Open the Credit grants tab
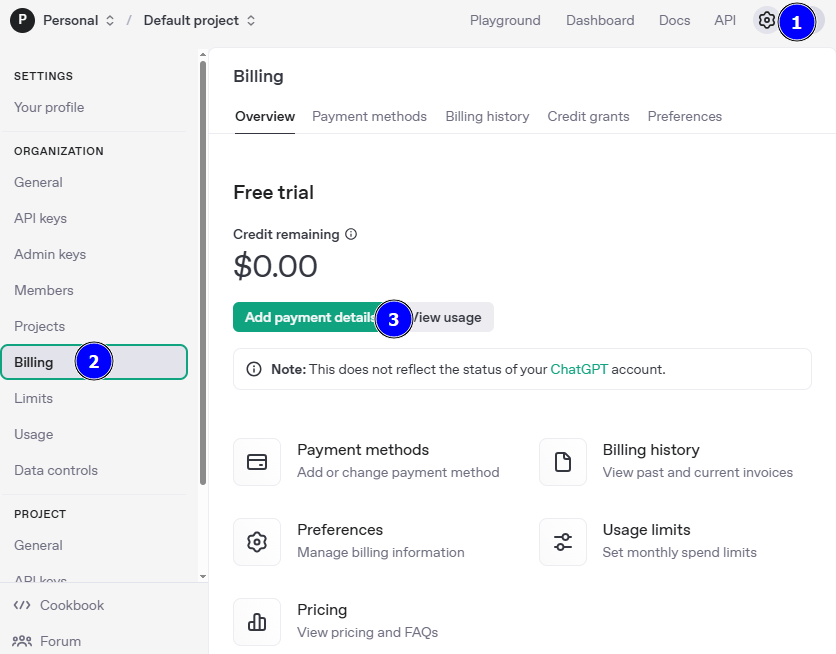This screenshot has height=654, width=836. click(588, 116)
